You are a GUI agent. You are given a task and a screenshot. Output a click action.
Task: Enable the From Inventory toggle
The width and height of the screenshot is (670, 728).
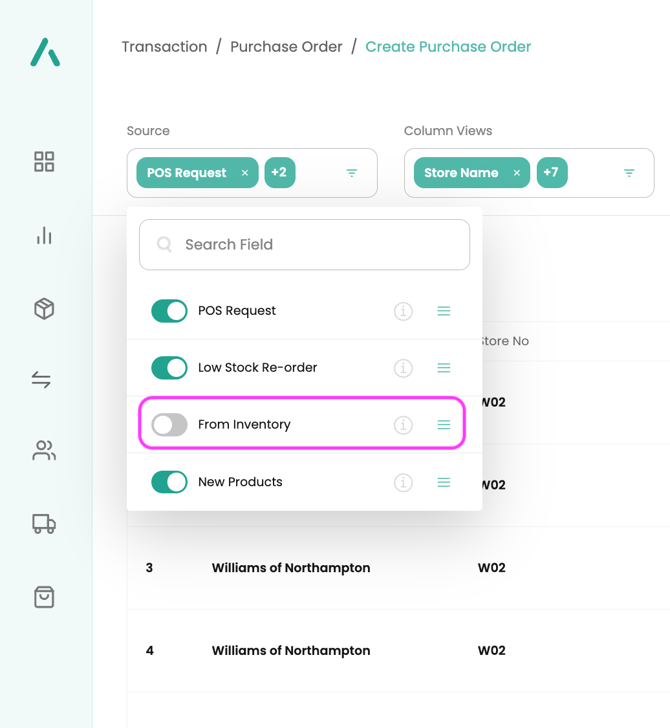(169, 425)
